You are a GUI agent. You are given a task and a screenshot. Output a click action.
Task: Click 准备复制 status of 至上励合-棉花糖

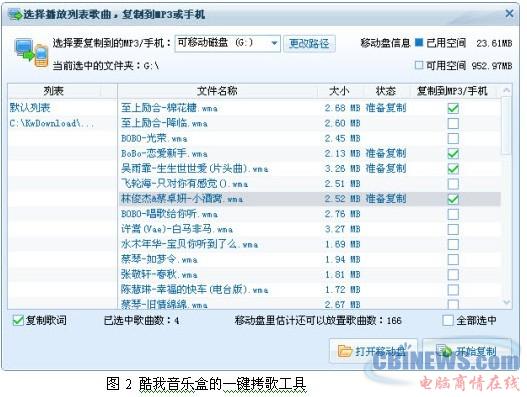coord(386,108)
